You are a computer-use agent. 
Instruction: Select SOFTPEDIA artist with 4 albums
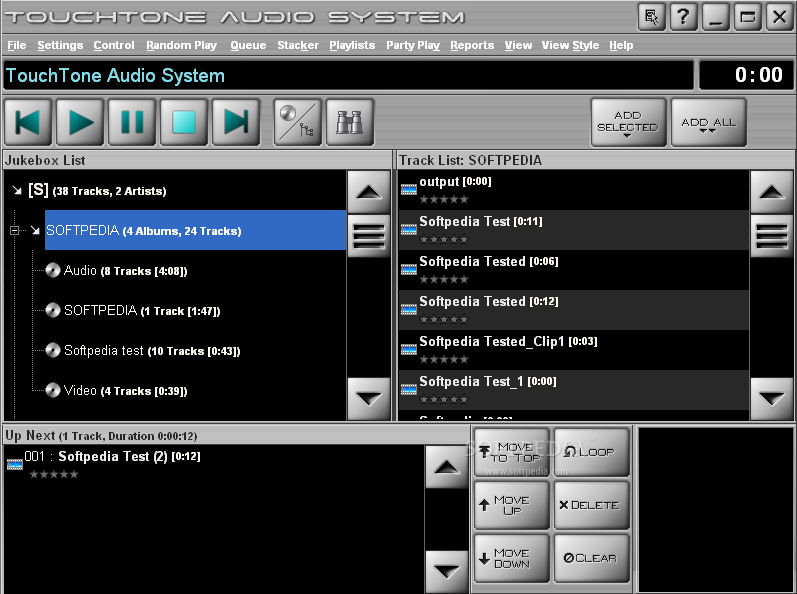click(x=196, y=230)
